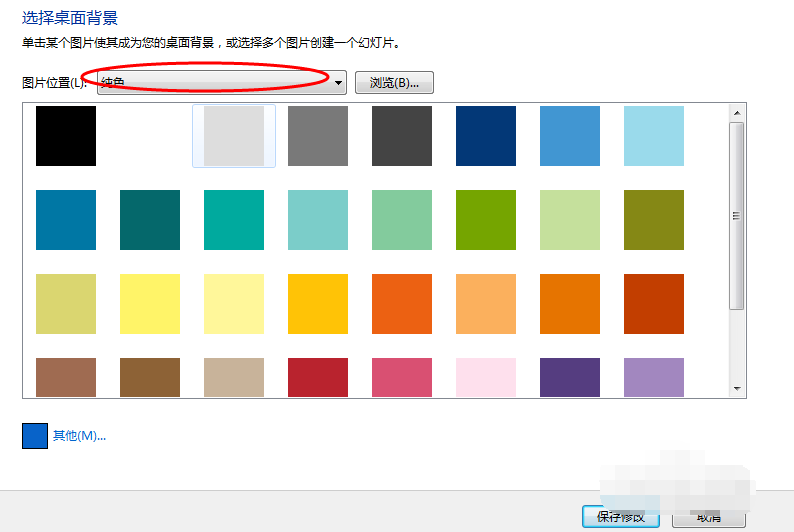Screen dimensions: 794x532
Task: Choose the navy blue color swatch
Action: coord(486,136)
